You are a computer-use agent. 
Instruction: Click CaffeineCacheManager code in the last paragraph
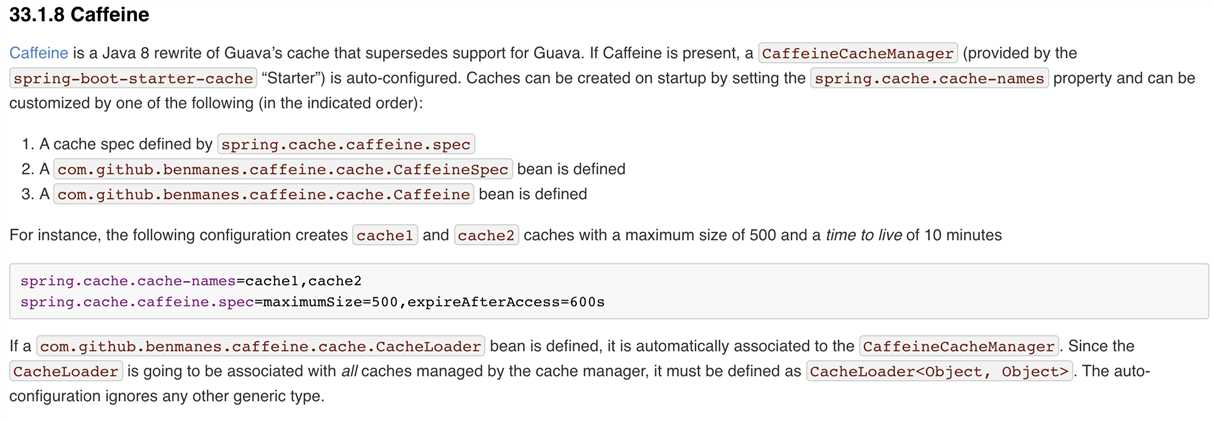(959, 347)
